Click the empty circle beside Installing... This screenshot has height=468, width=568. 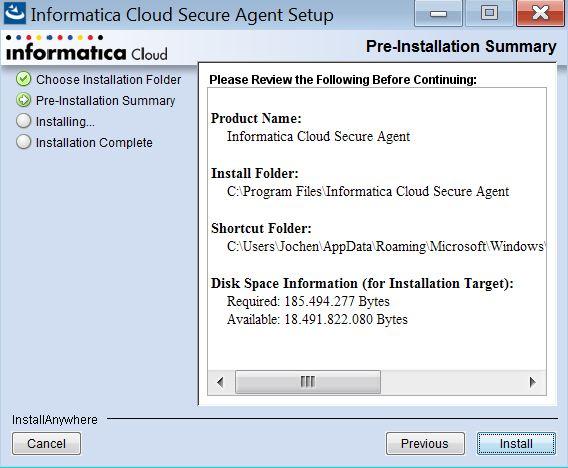tap(24, 121)
